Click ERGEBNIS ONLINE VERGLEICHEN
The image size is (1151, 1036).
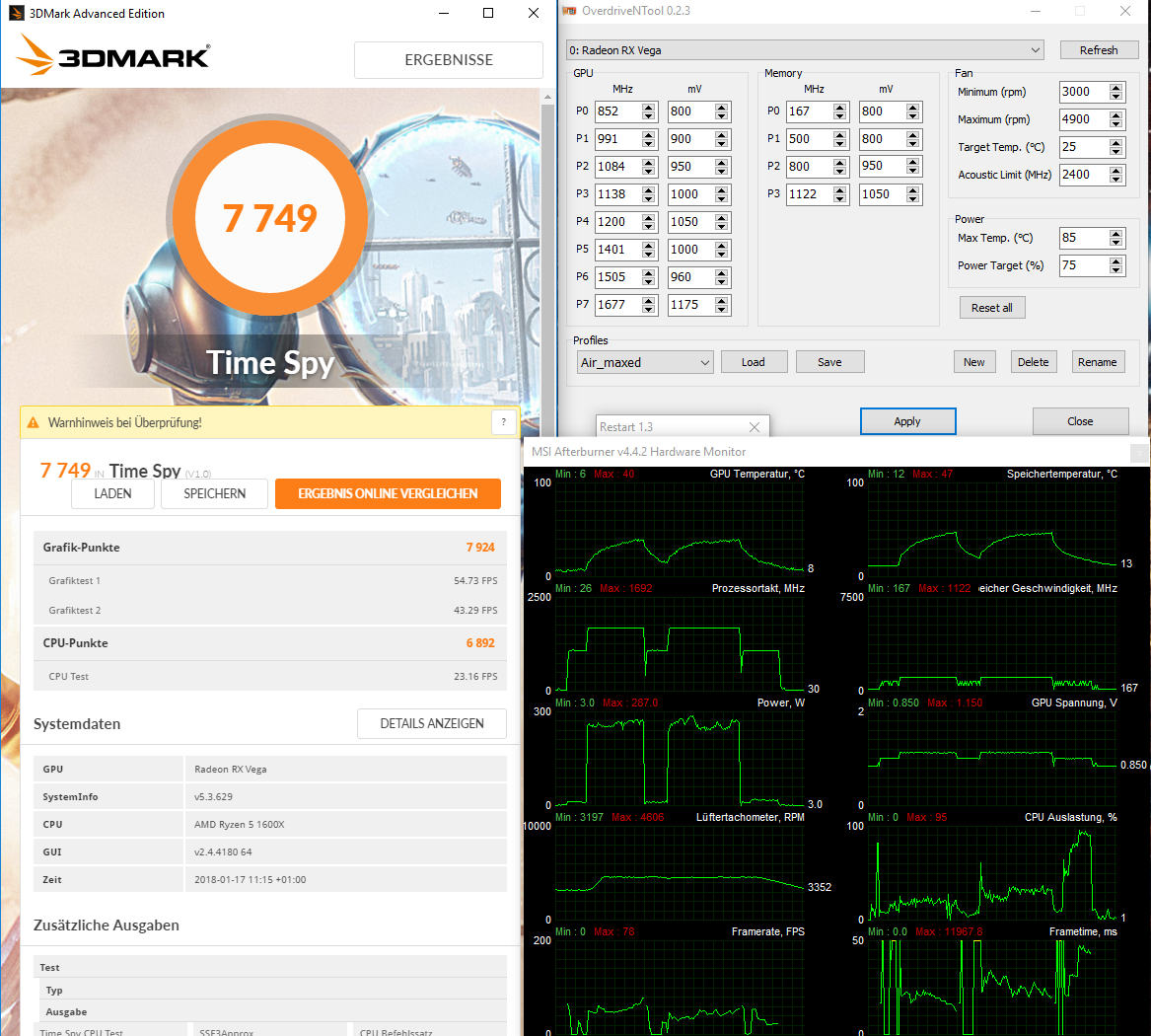[388, 493]
